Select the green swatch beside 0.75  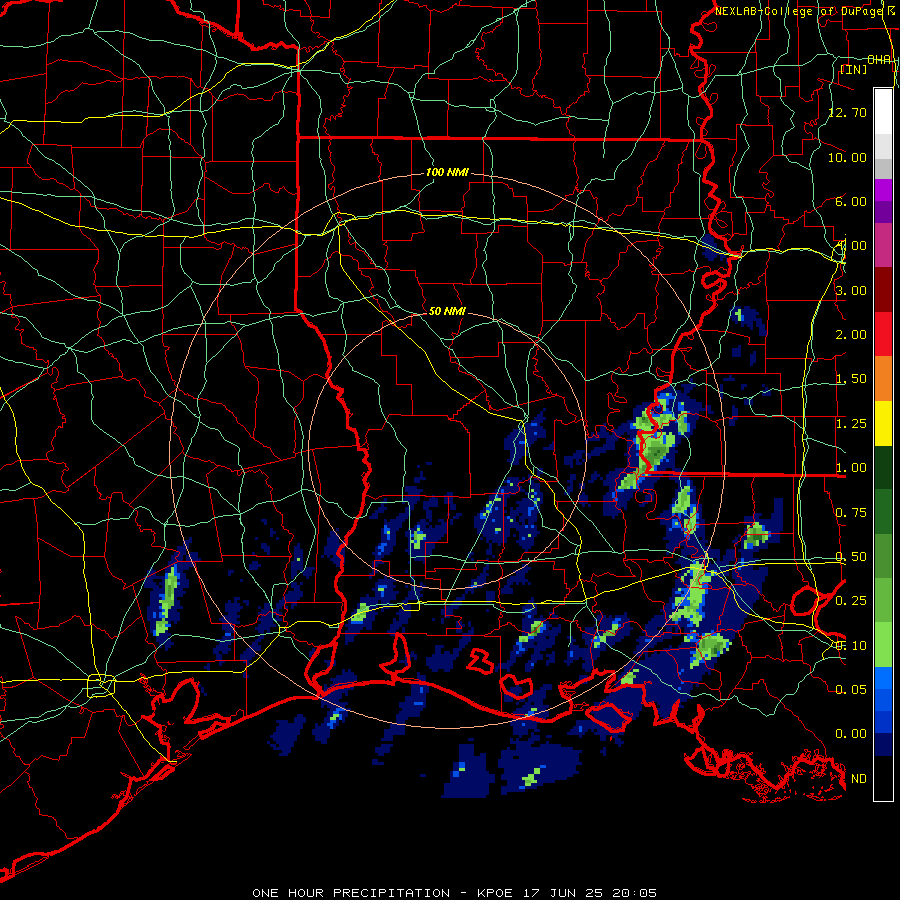883,512
